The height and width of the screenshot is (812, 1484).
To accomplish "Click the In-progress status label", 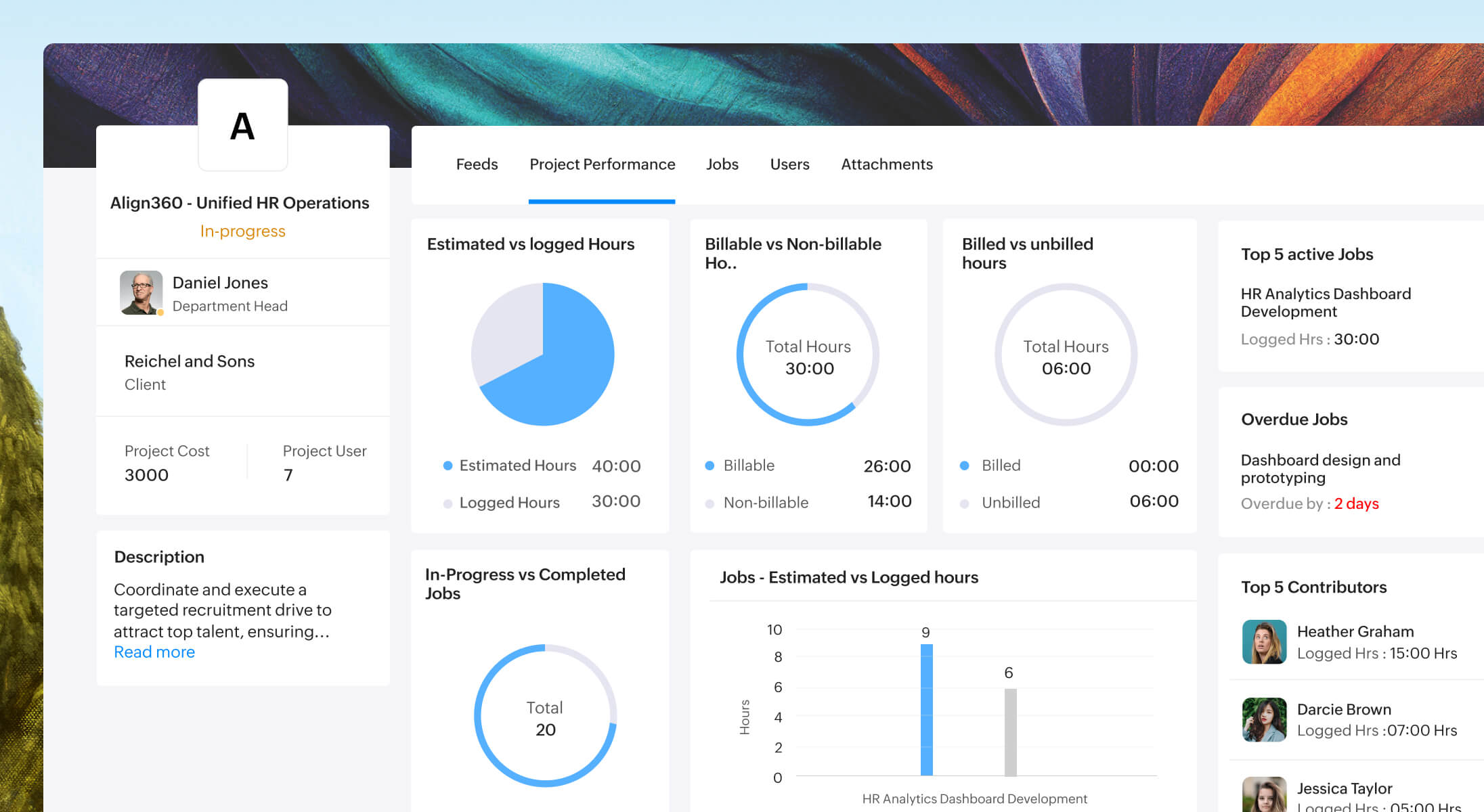I will 242,231.
